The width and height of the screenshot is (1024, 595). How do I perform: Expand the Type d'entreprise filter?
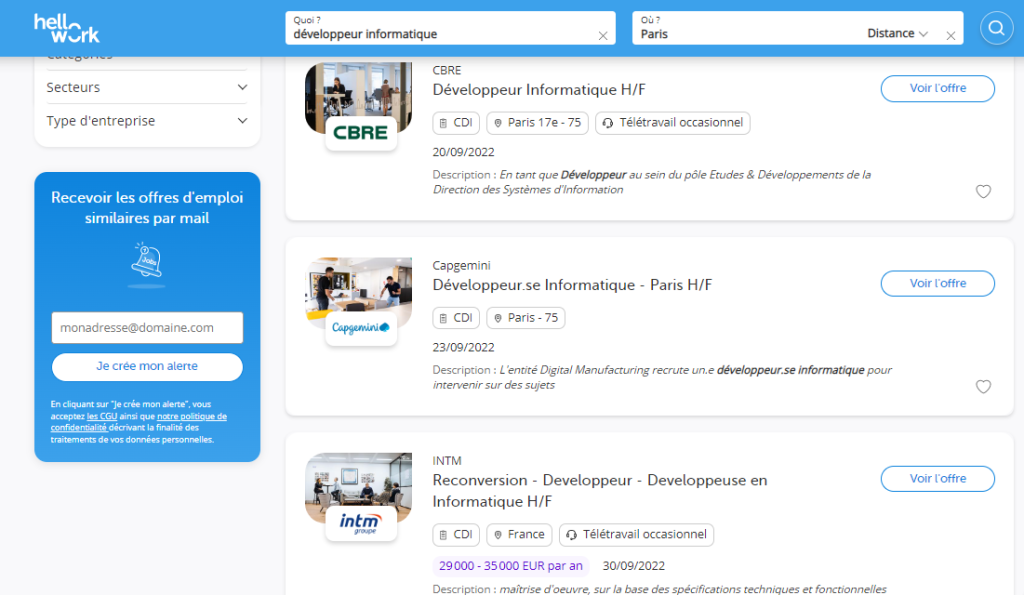(x=147, y=121)
